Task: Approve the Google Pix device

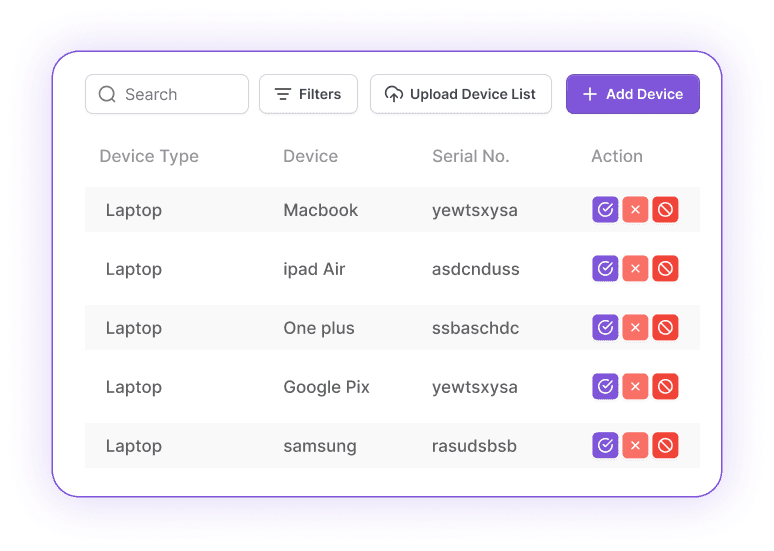Action: pos(605,387)
